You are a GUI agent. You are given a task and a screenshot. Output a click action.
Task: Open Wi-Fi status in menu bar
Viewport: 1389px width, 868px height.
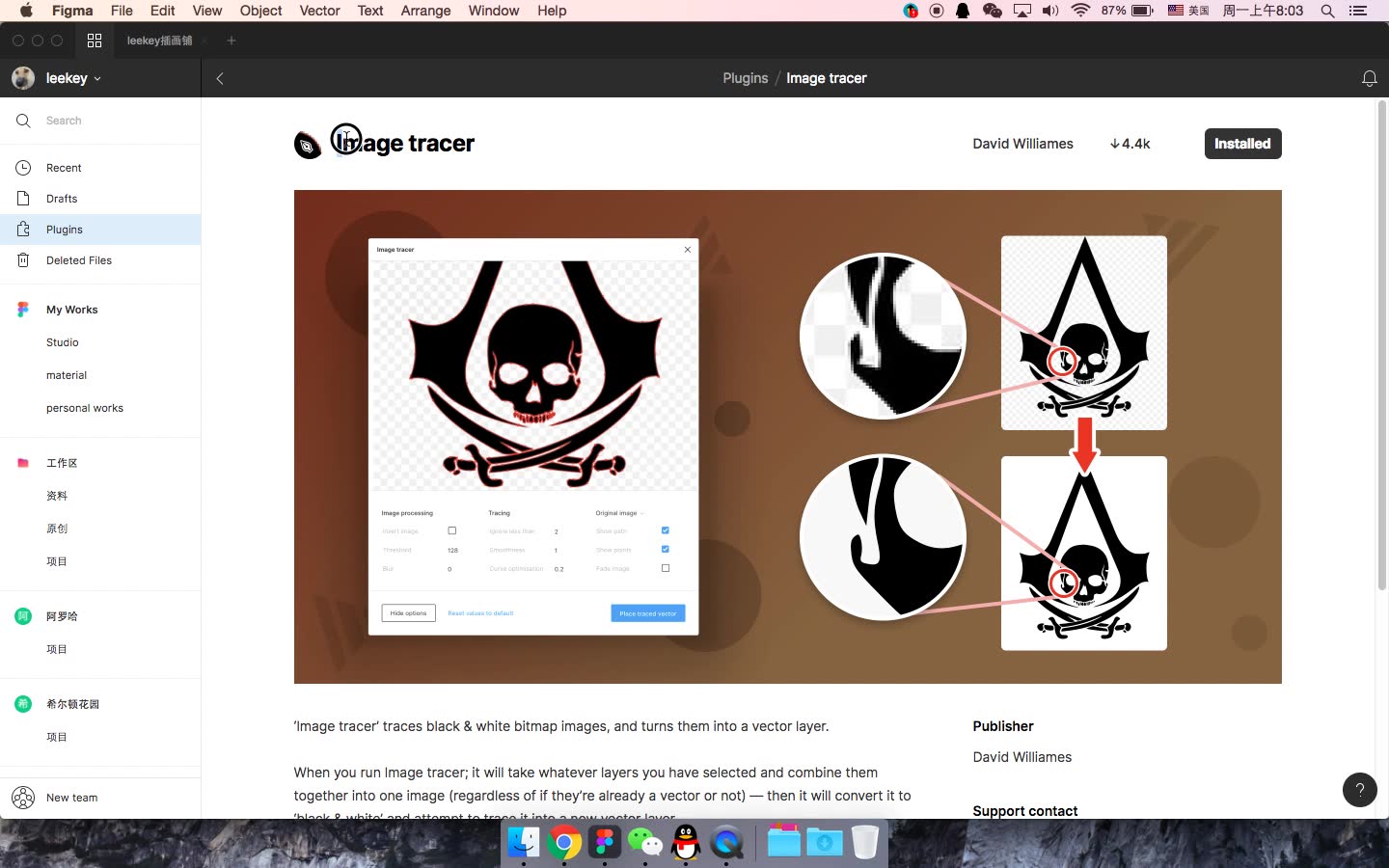pyautogui.click(x=1080, y=11)
